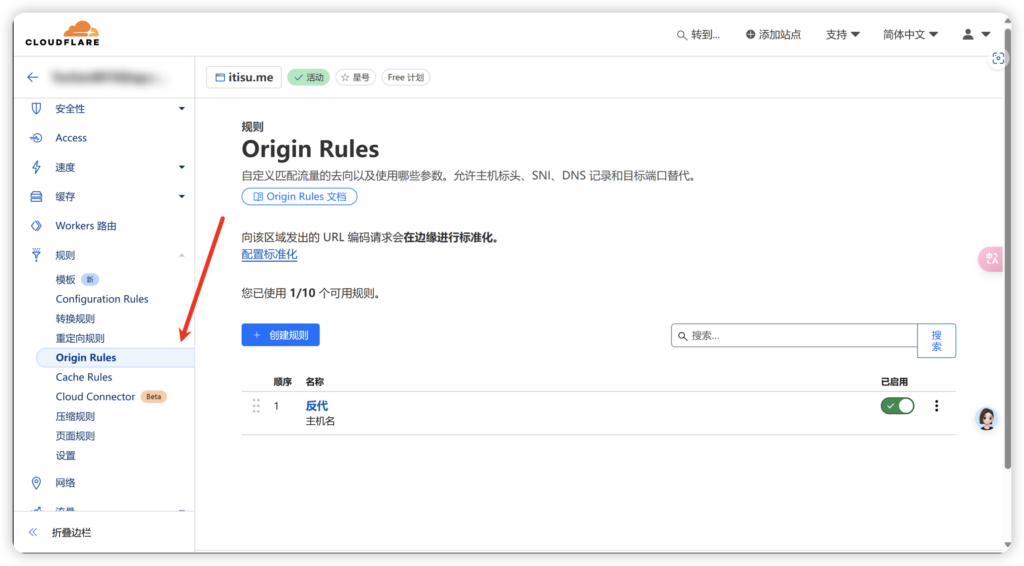Click the itisu.me domain button
The height and width of the screenshot is (566, 1024).
[244, 77]
